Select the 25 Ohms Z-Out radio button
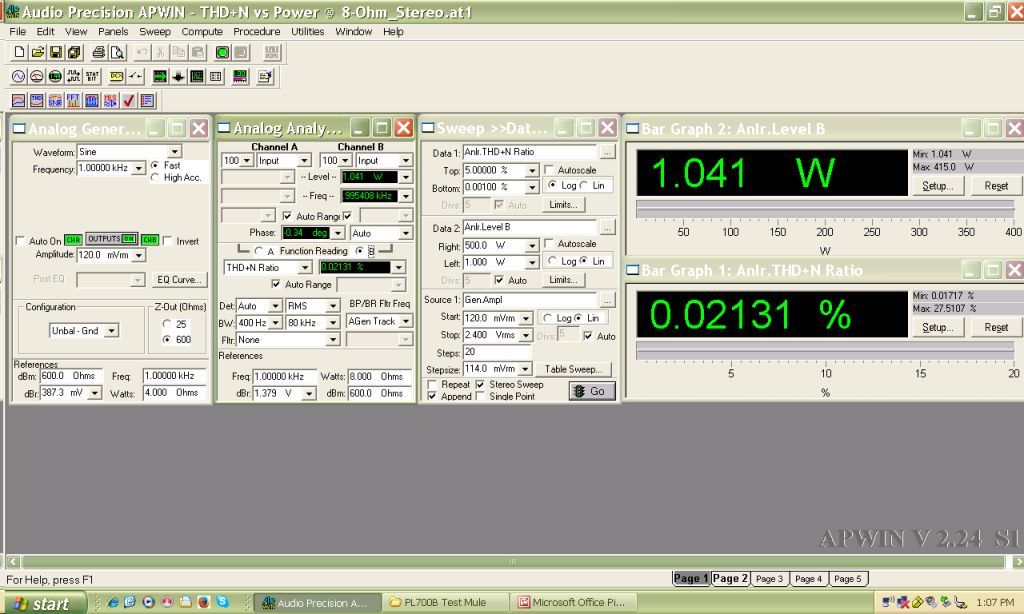 click(167, 324)
